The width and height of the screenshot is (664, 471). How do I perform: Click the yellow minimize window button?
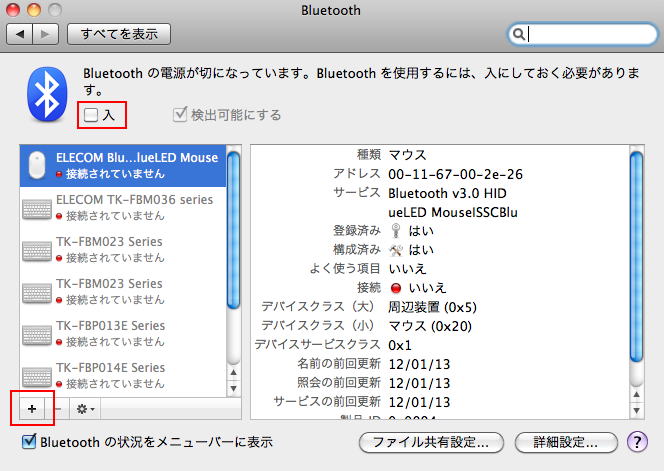(34, 9)
